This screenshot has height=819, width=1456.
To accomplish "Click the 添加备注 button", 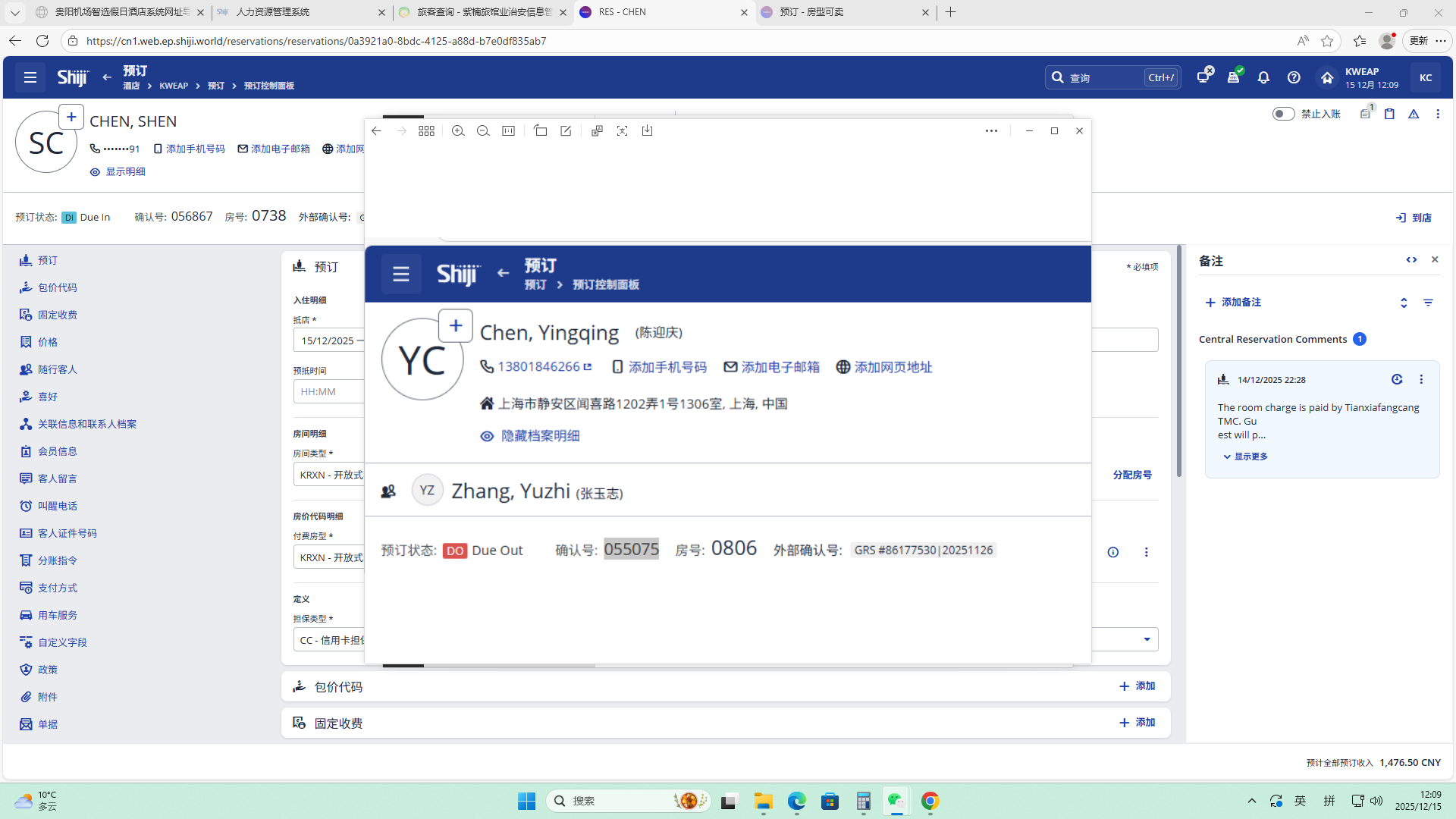I will point(1233,303).
